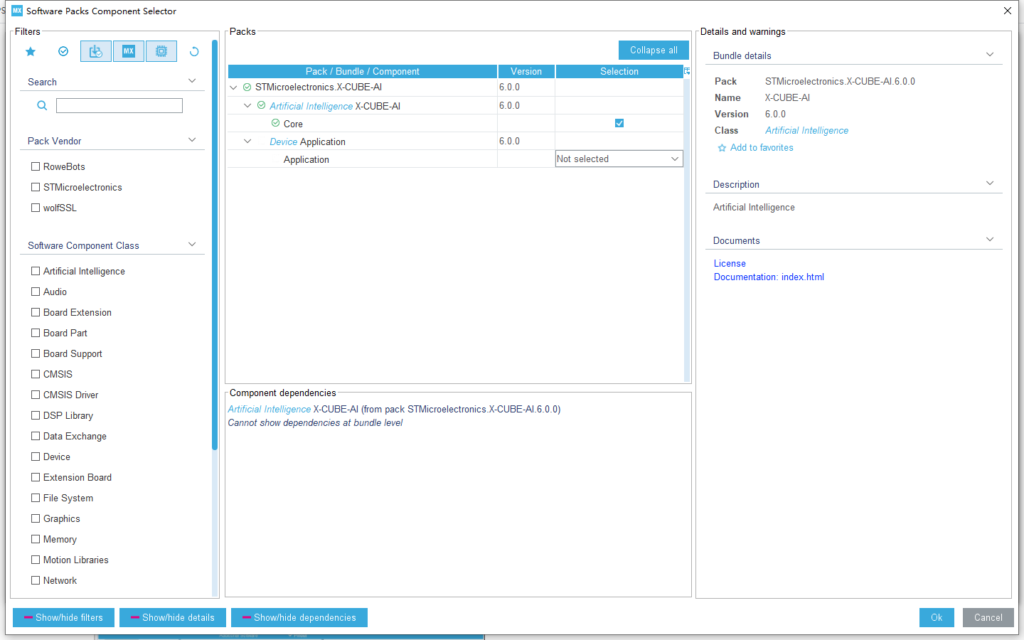The width and height of the screenshot is (1024, 640).
Task: Reset all filters with refresh icon
Action: coord(194,52)
